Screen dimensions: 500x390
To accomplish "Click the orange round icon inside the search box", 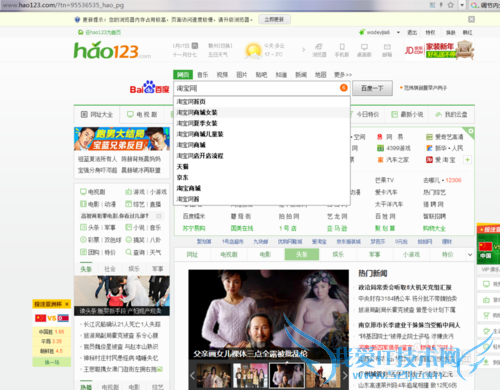I will click(344, 88).
